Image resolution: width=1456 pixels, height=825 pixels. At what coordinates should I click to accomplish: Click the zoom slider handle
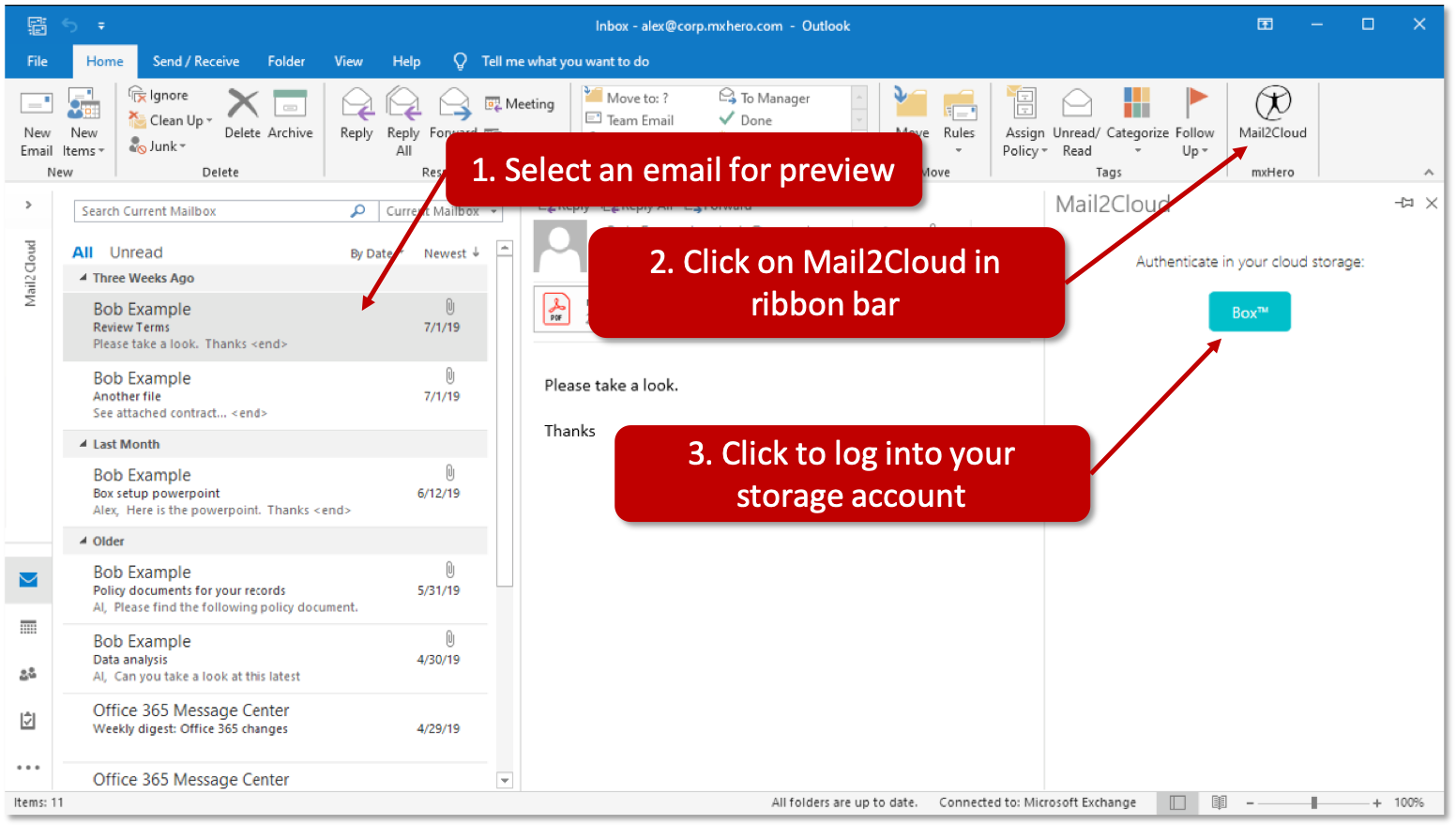1314,802
